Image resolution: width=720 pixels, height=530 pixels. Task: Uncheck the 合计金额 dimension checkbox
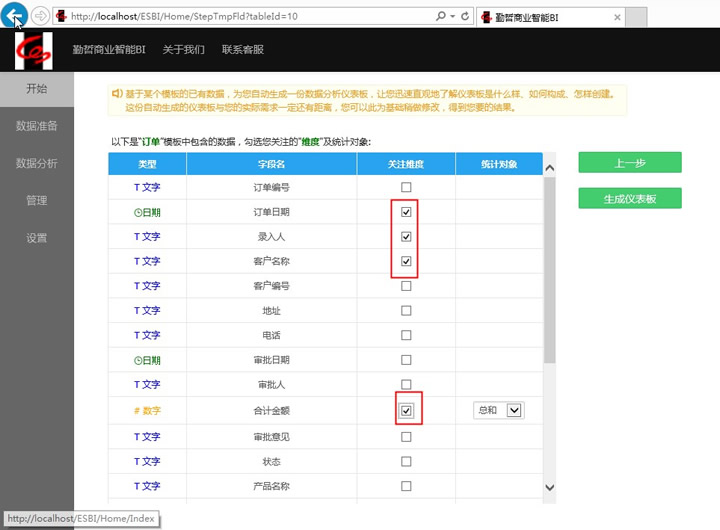click(x=406, y=410)
